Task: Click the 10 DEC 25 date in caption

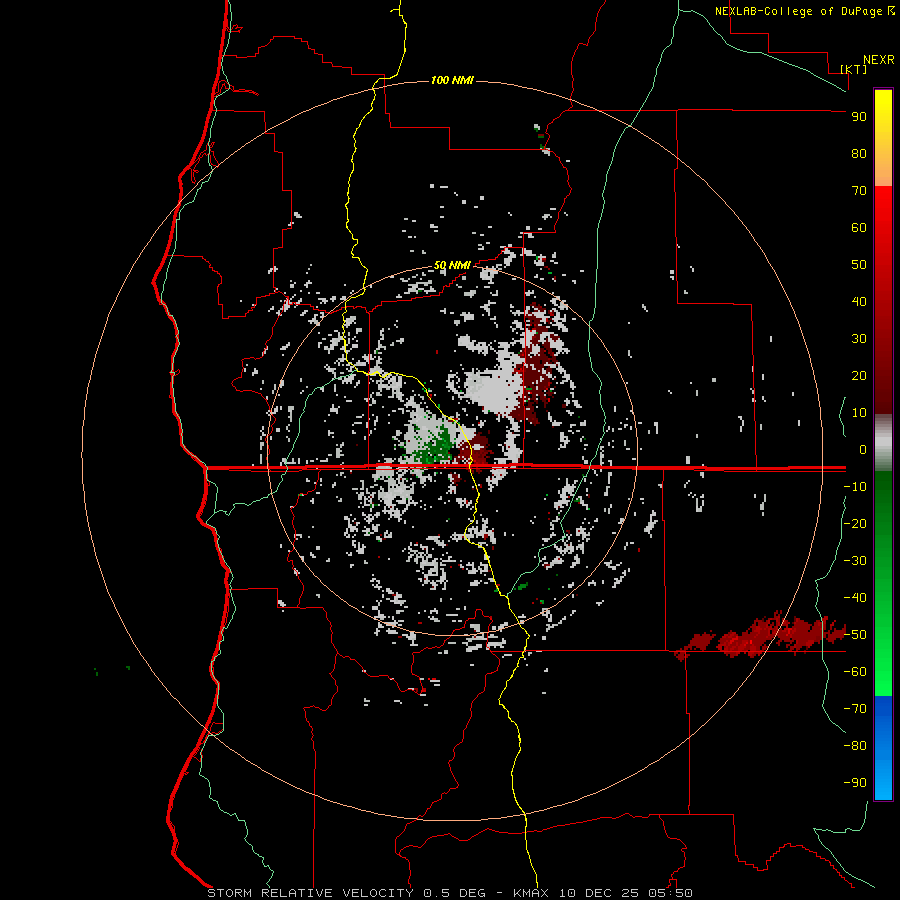Action: (597, 893)
